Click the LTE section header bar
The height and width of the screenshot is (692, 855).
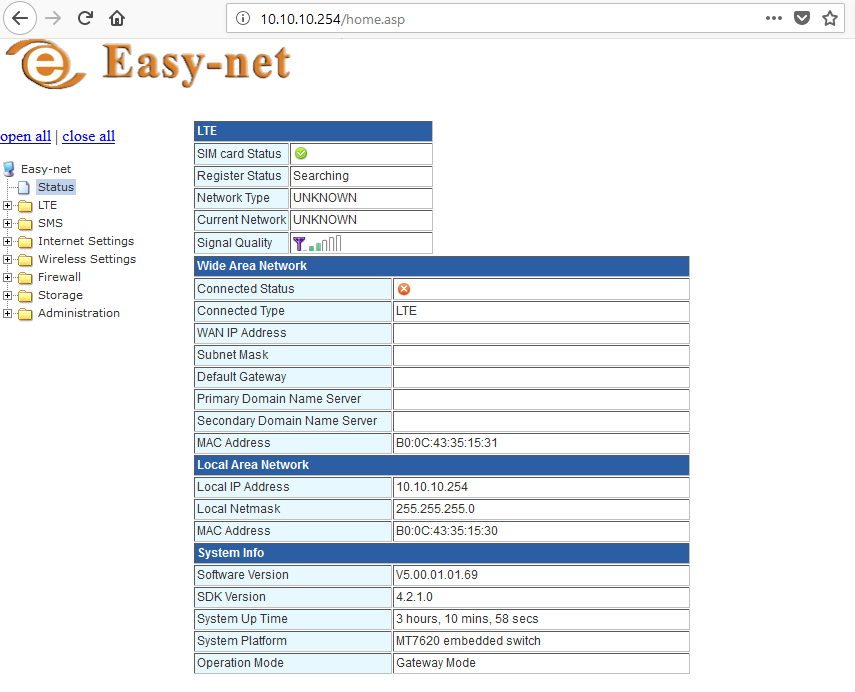click(x=313, y=131)
